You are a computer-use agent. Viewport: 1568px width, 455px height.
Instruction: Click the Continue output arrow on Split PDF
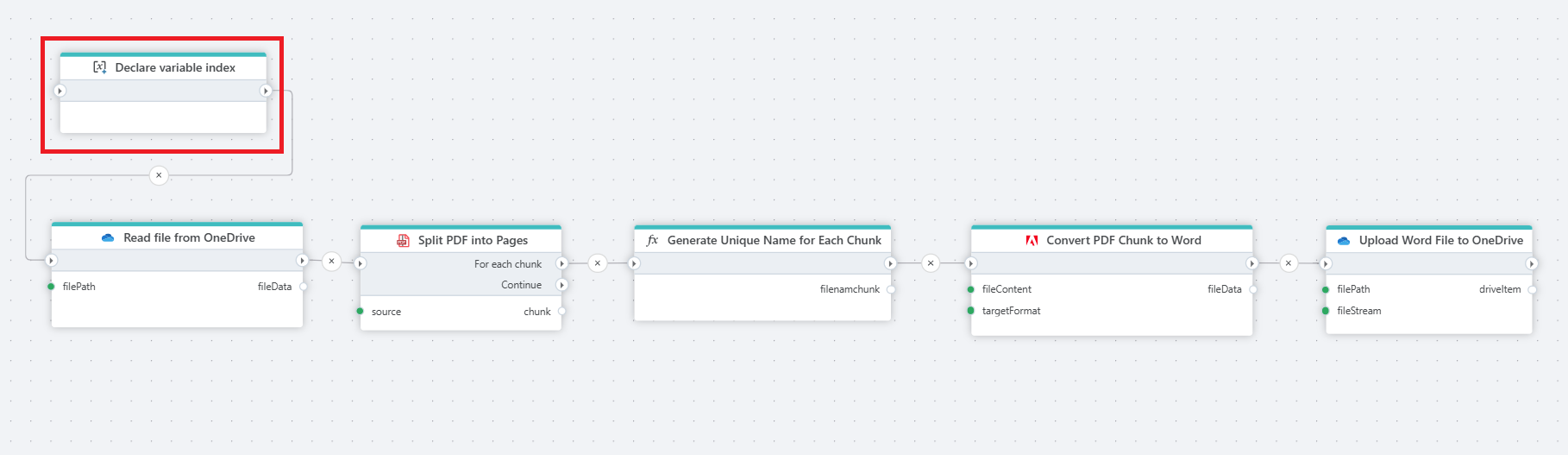tap(561, 285)
